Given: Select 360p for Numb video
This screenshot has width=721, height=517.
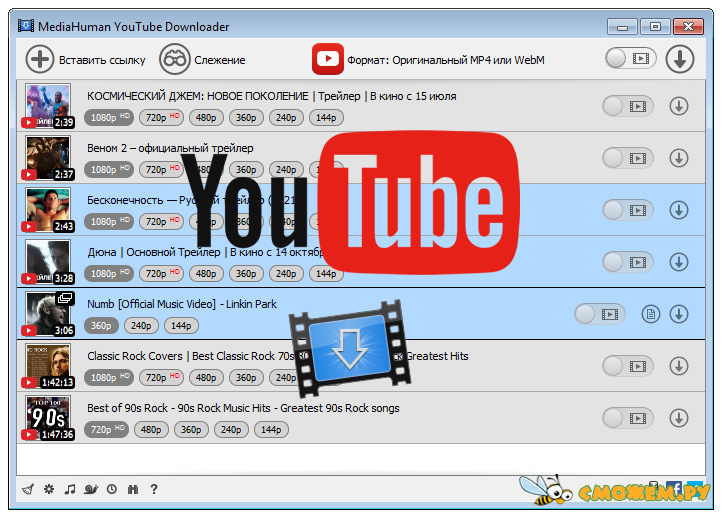Looking at the screenshot, I should pos(101,326).
